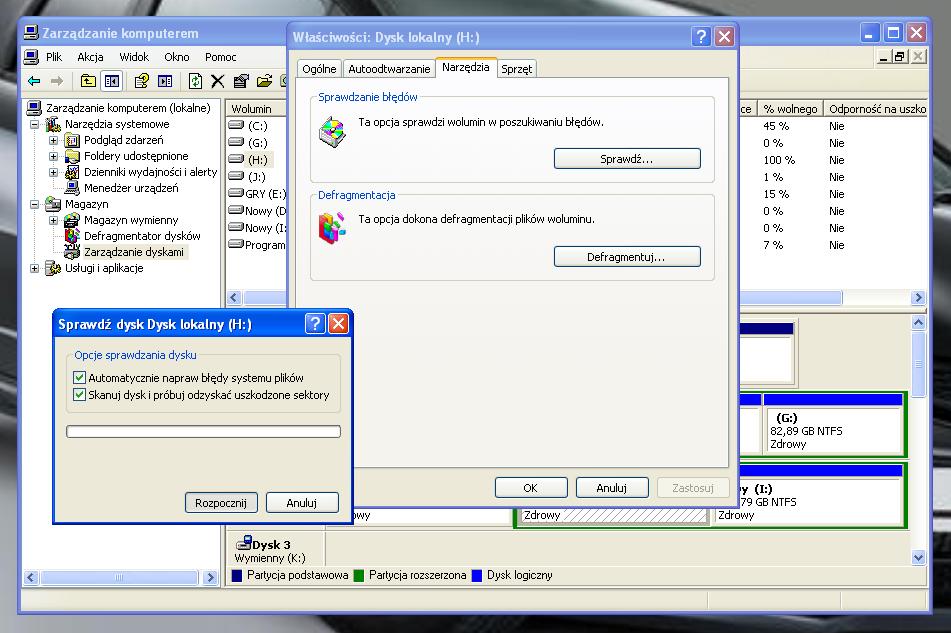Click the Help icon with yellow question mark

point(141,81)
